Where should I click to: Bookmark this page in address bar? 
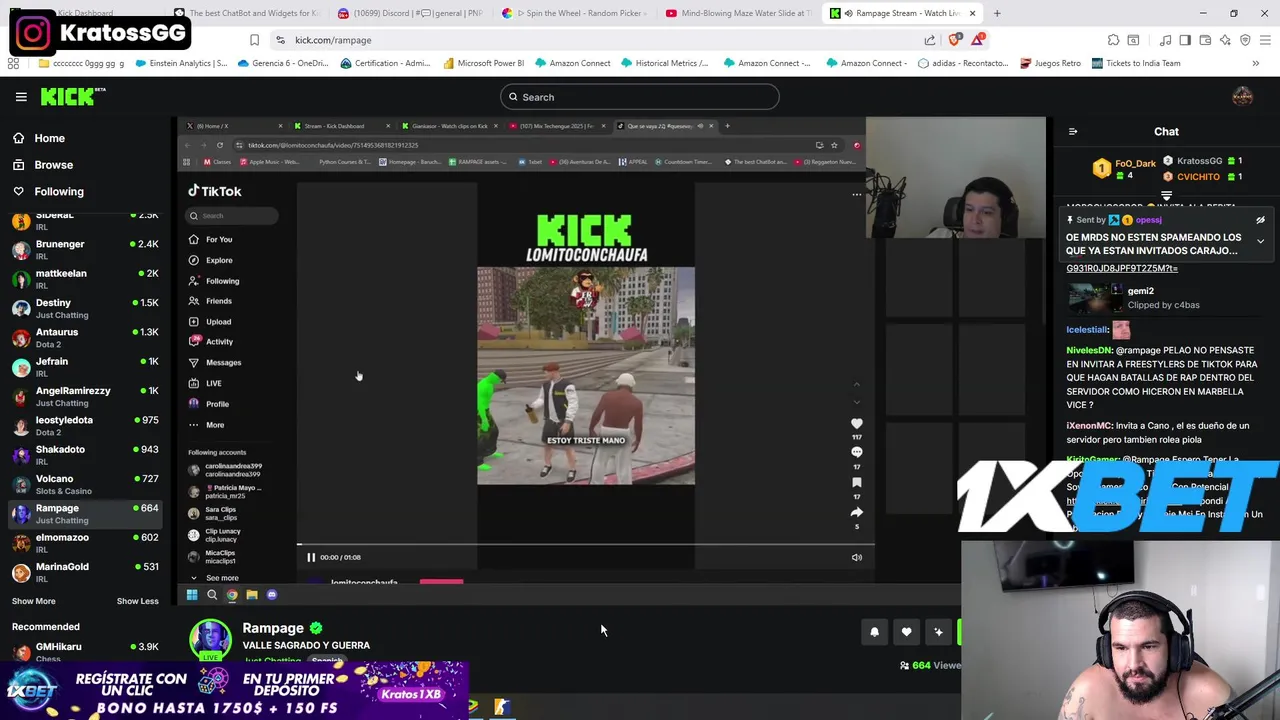tap(254, 40)
